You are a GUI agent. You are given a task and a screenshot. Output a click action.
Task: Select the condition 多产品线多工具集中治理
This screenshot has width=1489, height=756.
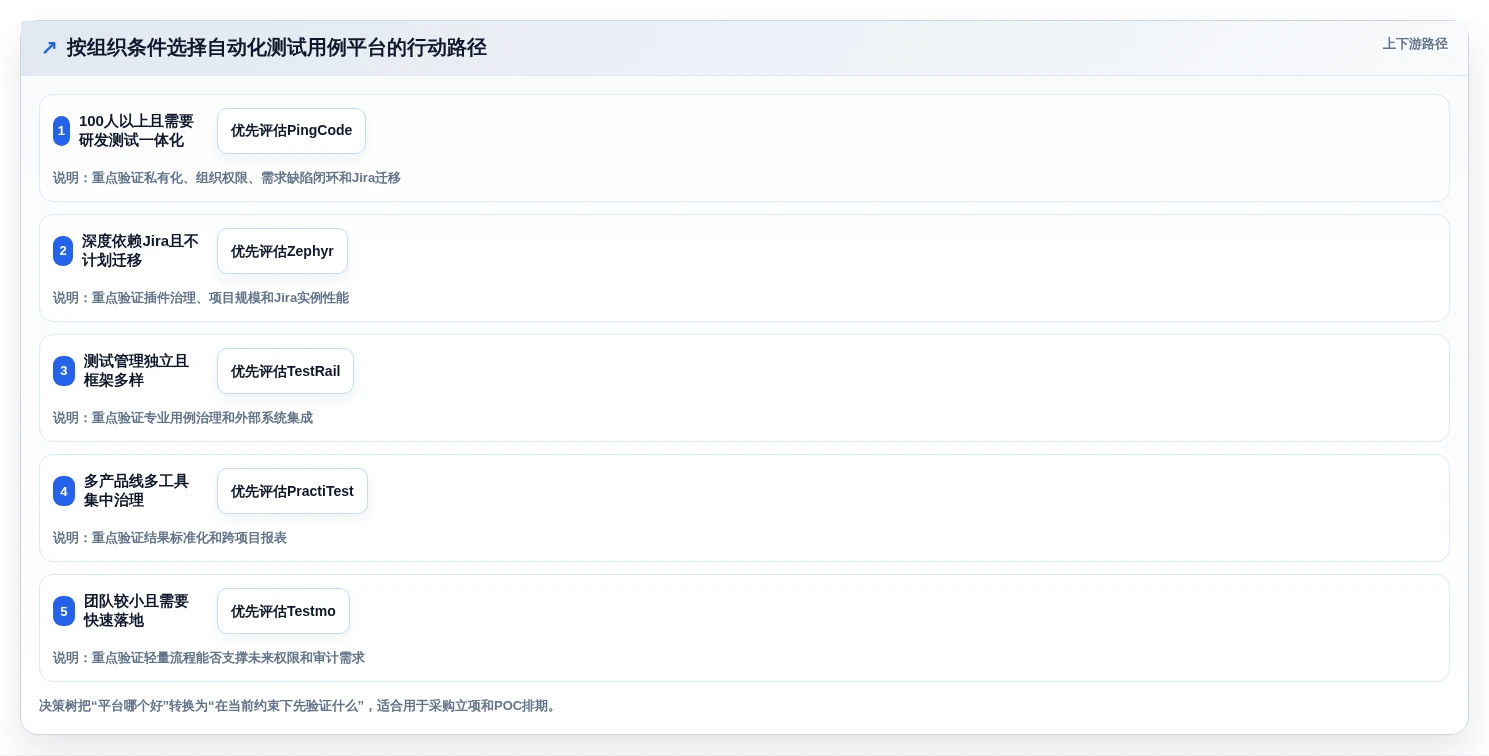point(136,491)
